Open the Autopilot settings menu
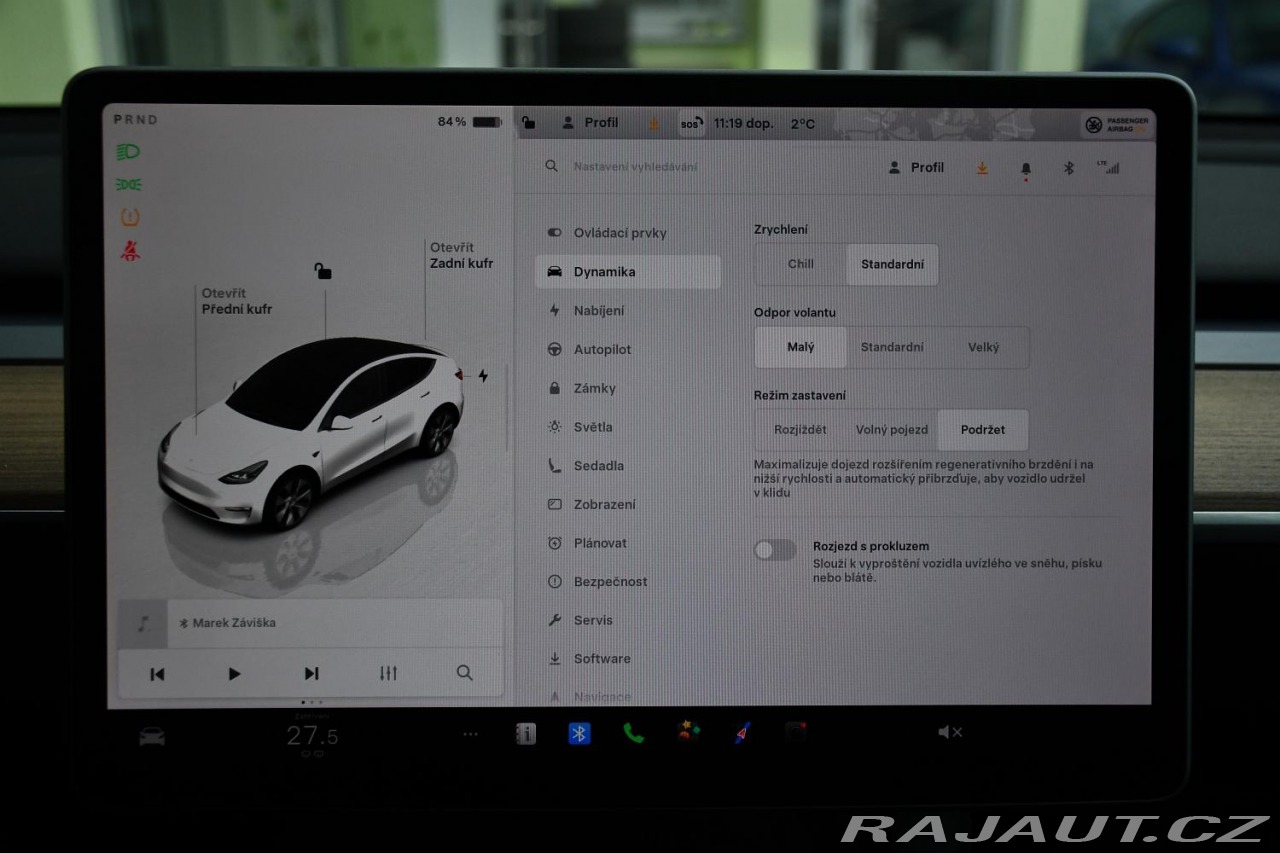Screen dimensions: 1280x853 (x=602, y=350)
